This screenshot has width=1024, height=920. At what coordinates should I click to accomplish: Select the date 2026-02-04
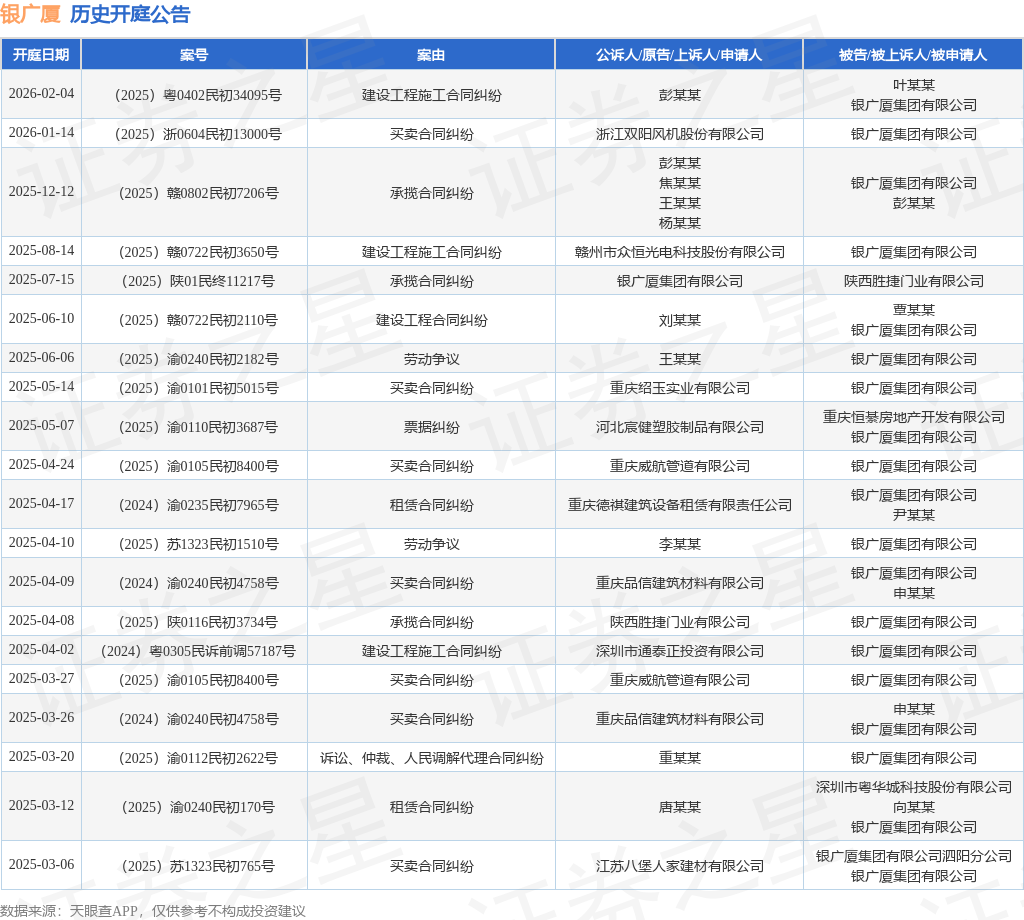pyautogui.click(x=41, y=93)
